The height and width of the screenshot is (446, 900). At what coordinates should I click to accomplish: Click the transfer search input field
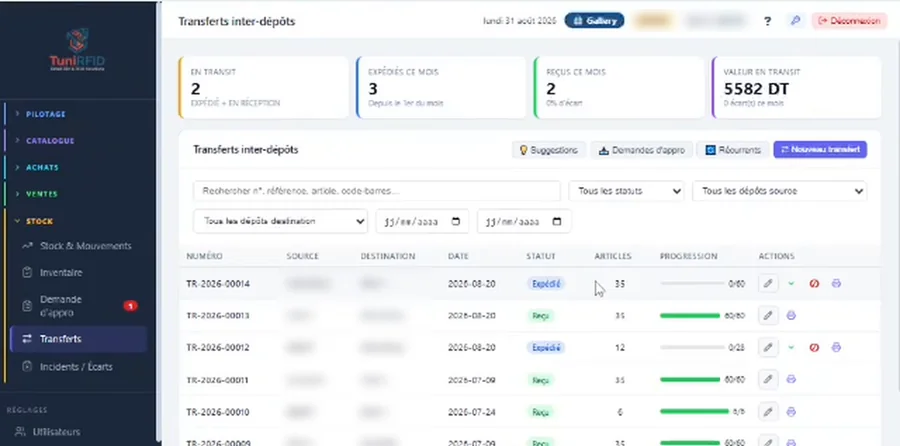point(377,191)
